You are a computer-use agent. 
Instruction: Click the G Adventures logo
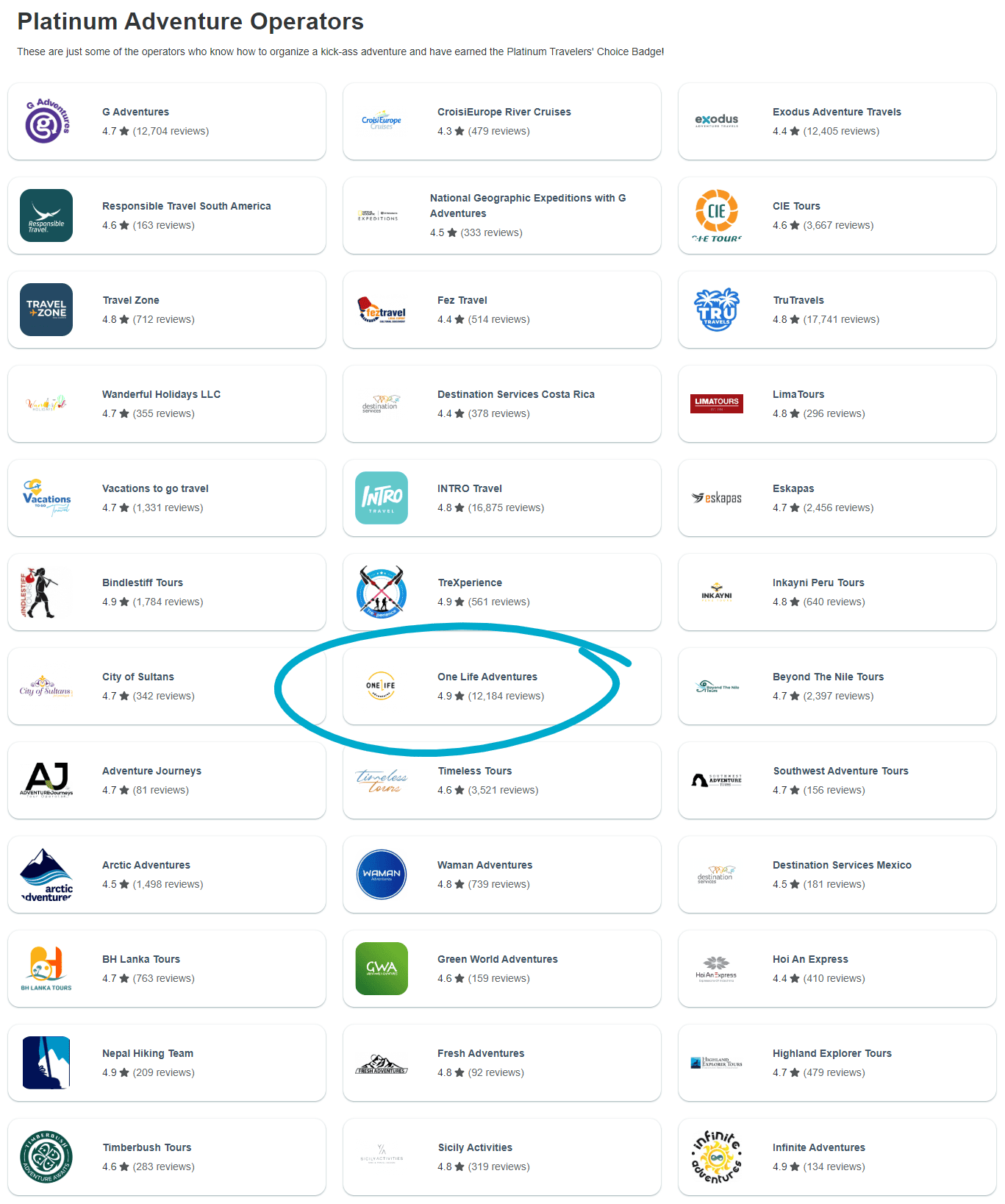47,121
